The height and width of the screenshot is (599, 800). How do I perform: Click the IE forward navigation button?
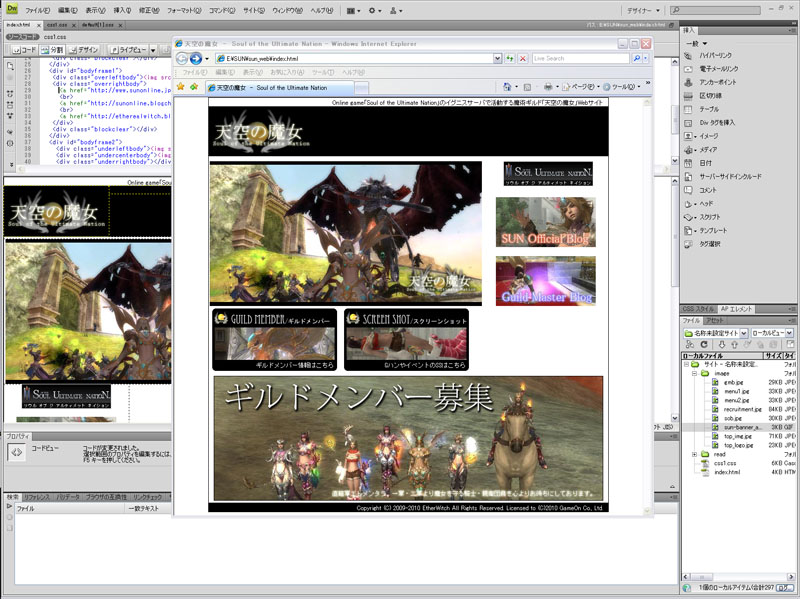[195, 59]
